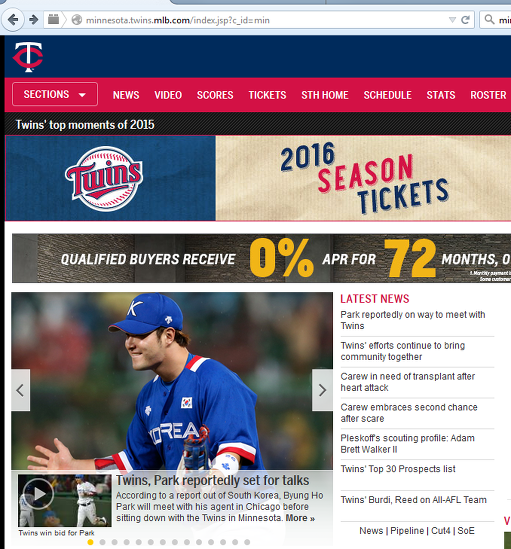Click the Cut4 footer link
Image resolution: width=511 pixels, height=549 pixels.
tap(441, 531)
